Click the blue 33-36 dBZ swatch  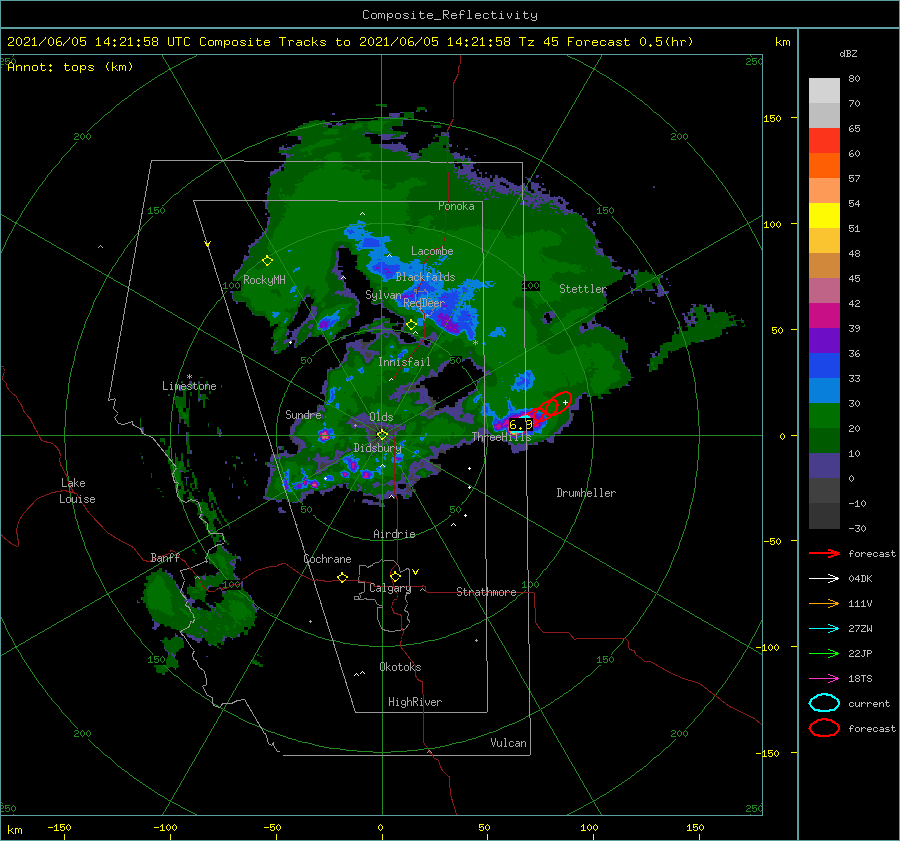(824, 366)
